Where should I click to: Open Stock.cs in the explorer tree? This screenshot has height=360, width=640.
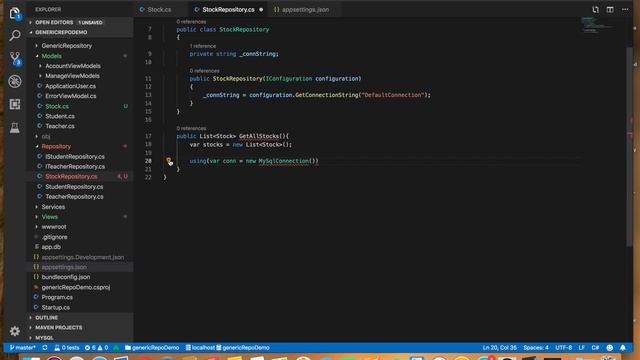pos(57,106)
